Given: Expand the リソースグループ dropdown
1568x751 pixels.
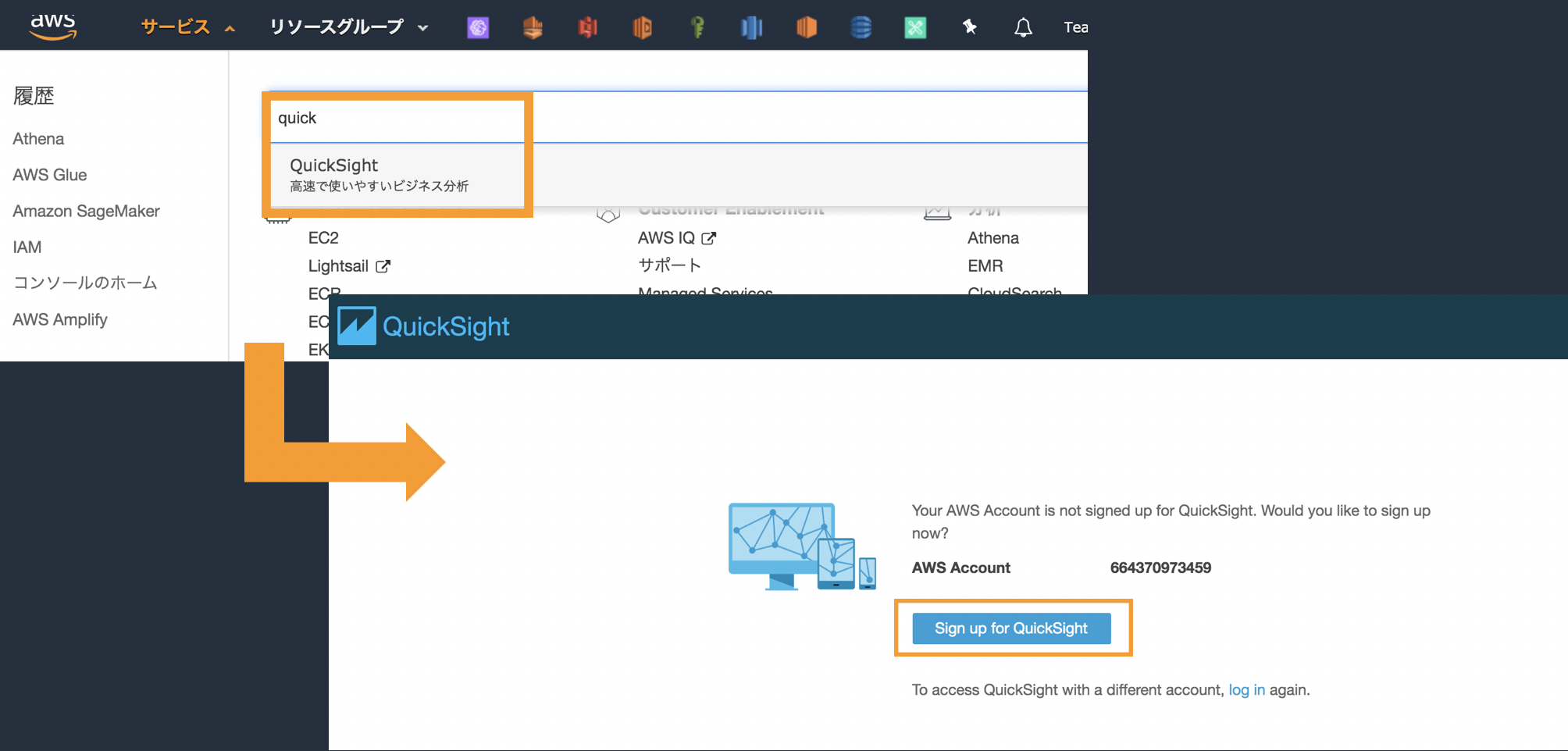Looking at the screenshot, I should point(348,27).
